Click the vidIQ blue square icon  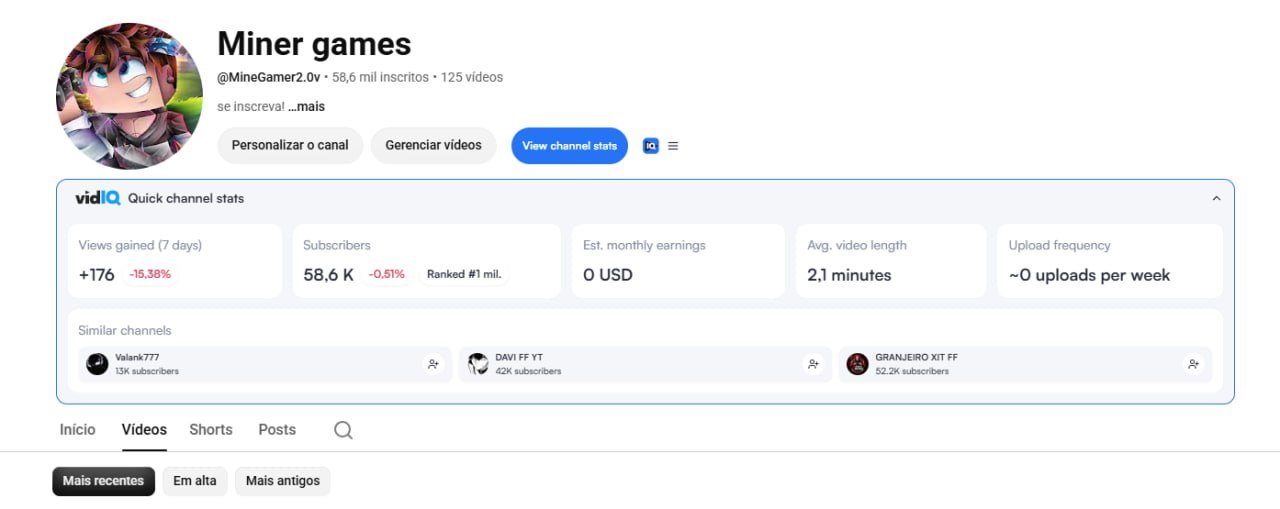click(x=651, y=146)
